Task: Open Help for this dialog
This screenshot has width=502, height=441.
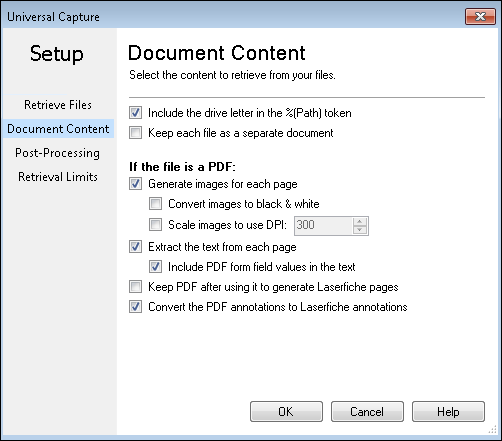Action: click(448, 412)
